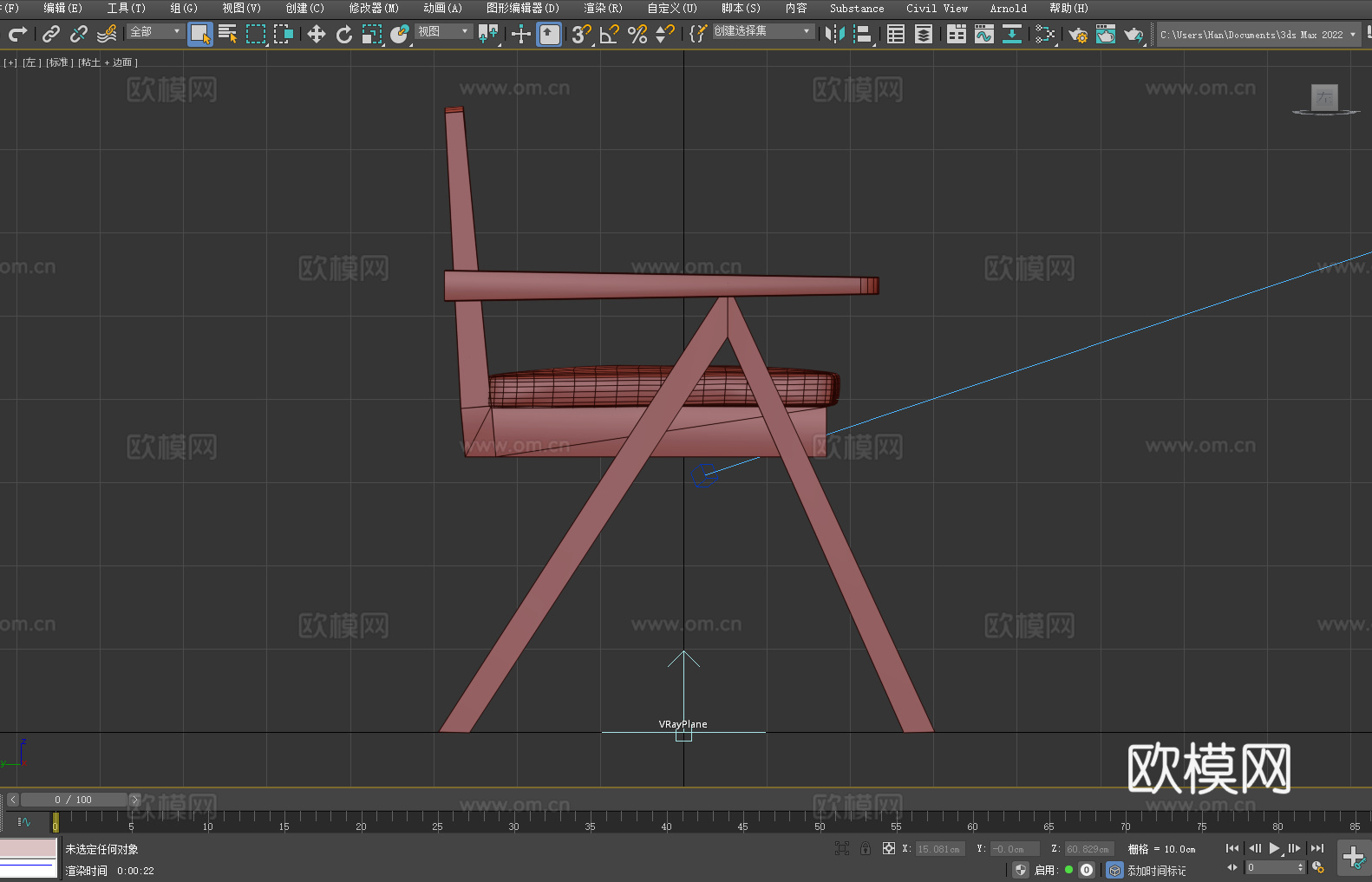The width and height of the screenshot is (1372, 882).
Task: Open the Layer Explorer icon
Action: [x=924, y=34]
